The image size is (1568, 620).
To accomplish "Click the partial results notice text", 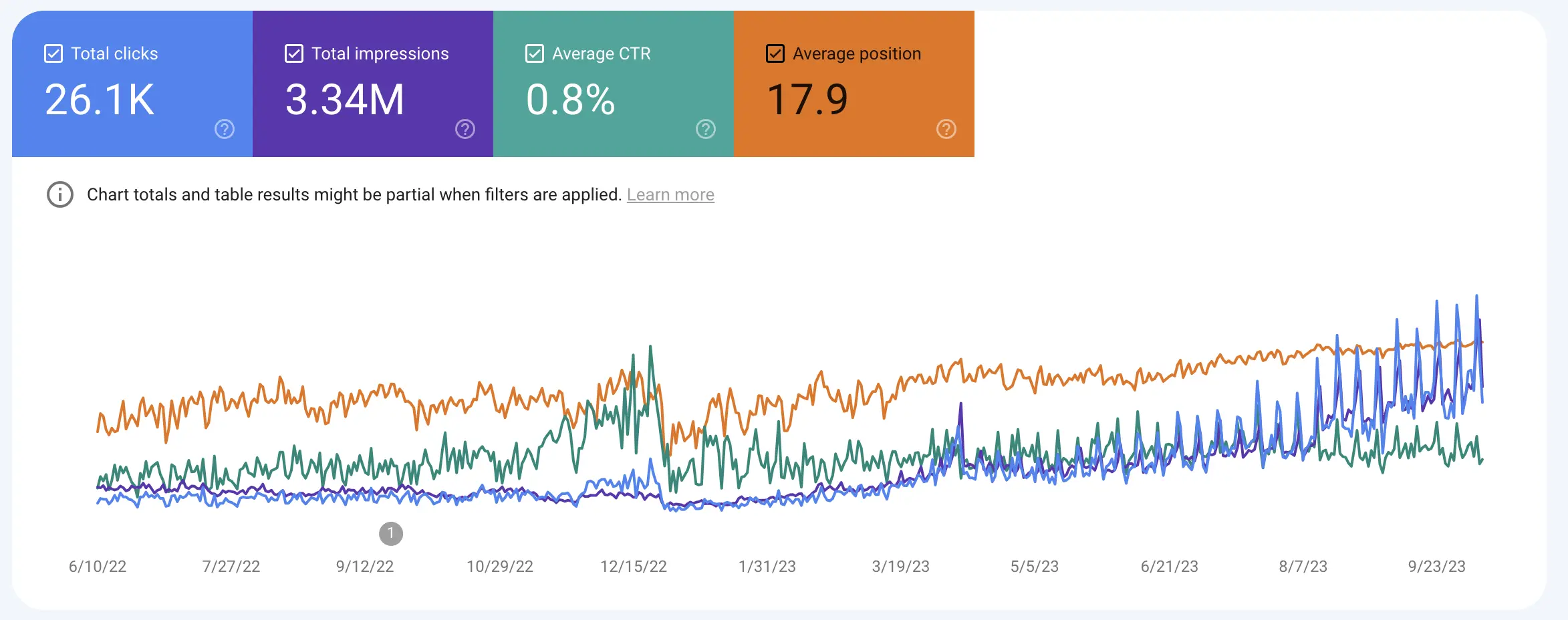I will pyautogui.click(x=354, y=194).
